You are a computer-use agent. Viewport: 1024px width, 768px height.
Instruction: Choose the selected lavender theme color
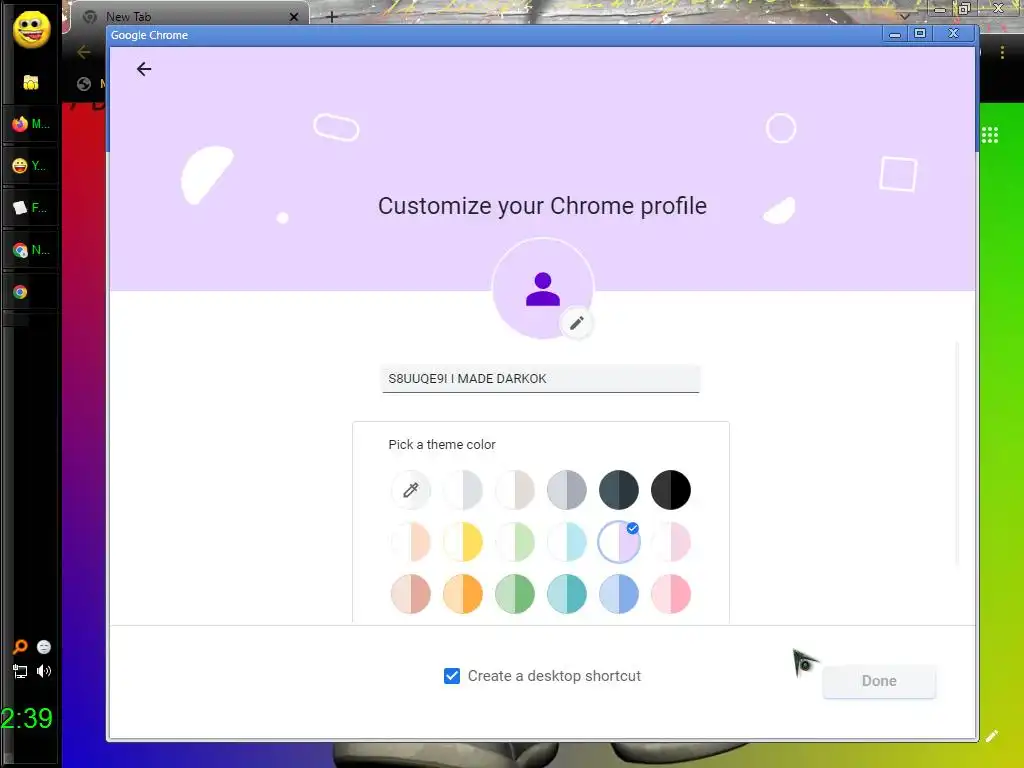click(x=619, y=542)
